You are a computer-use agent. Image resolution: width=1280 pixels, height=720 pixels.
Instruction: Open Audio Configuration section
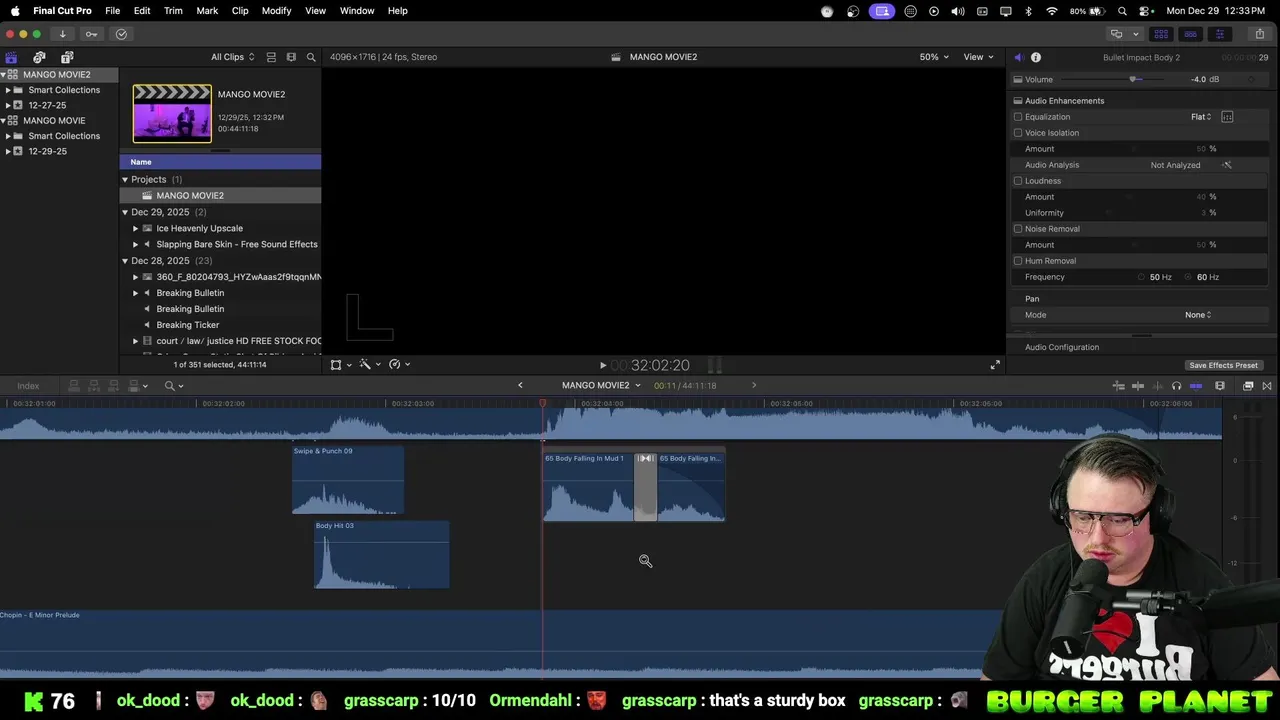click(x=1062, y=347)
